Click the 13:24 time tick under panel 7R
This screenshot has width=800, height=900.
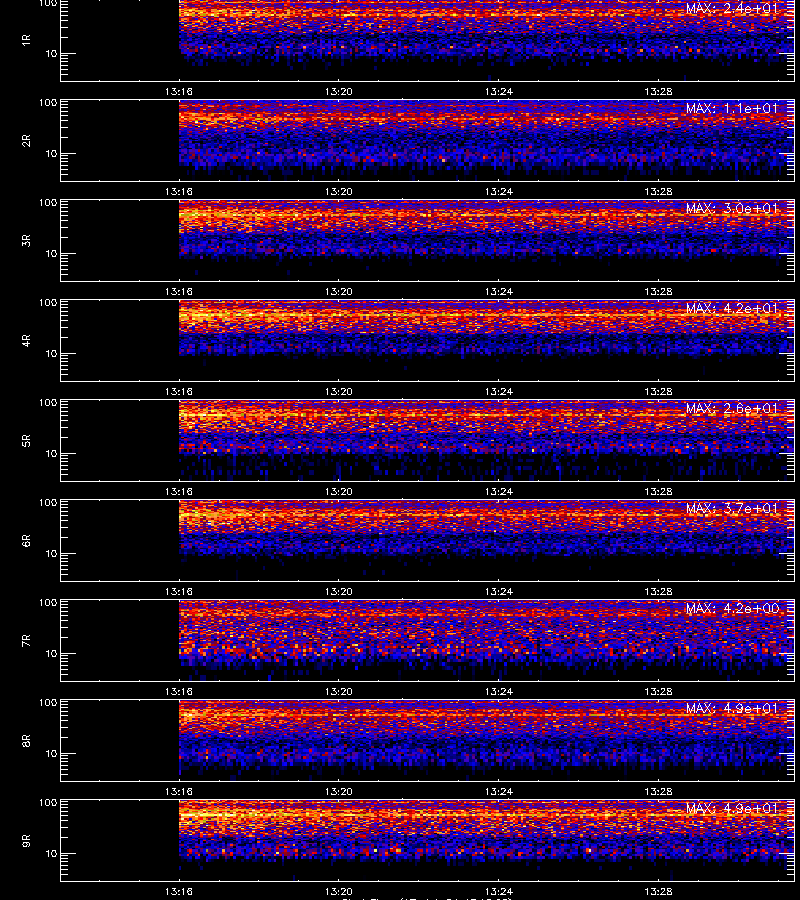pos(498,692)
